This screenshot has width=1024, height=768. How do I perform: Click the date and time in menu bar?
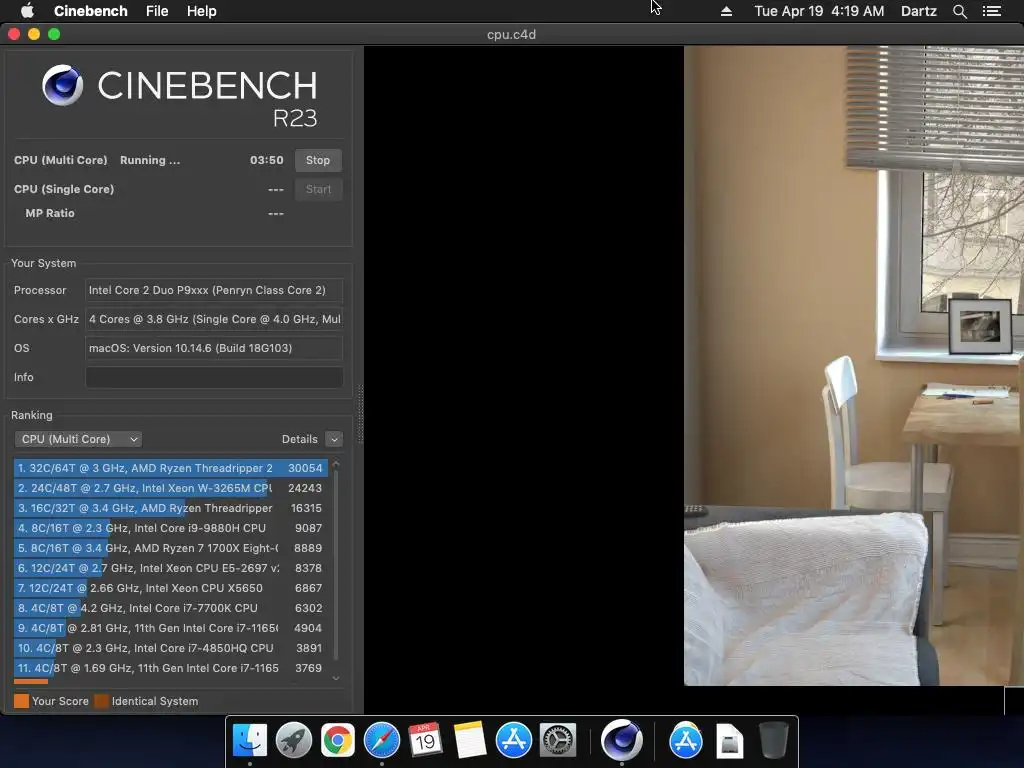click(819, 11)
